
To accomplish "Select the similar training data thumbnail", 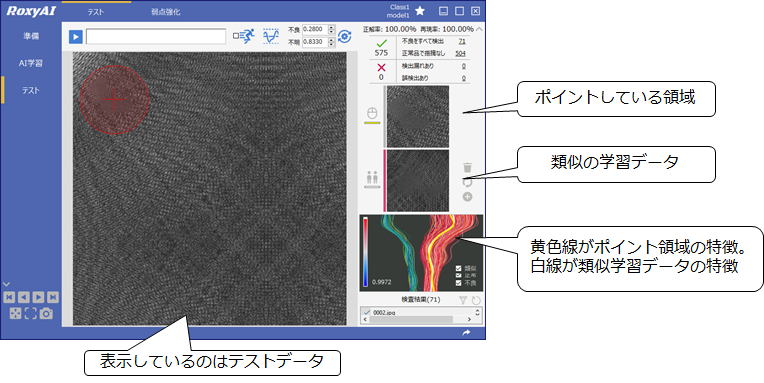I will coord(418,181).
